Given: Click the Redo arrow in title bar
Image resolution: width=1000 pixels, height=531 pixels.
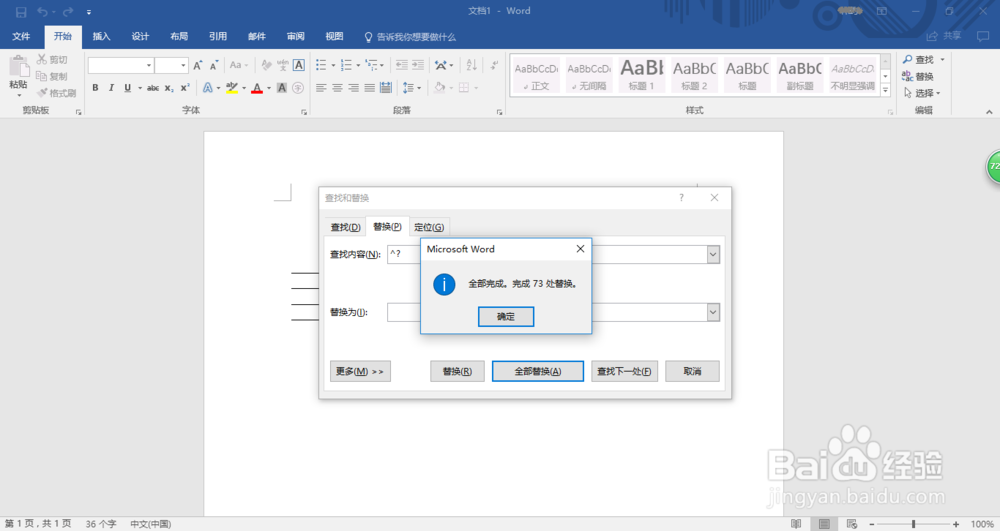Looking at the screenshot, I should click(68, 11).
